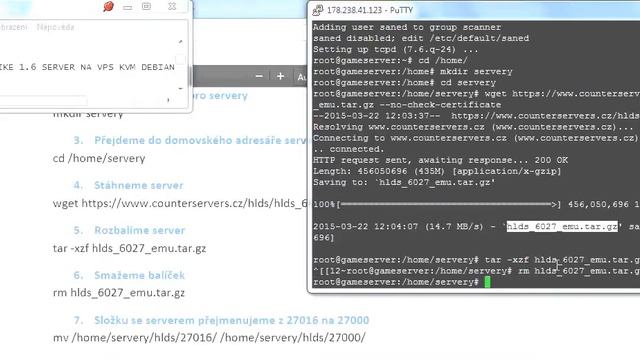Image resolution: width=640 pixels, height=360 pixels.
Task: Click the red pin icon in notepad title bar
Action: 109,7
